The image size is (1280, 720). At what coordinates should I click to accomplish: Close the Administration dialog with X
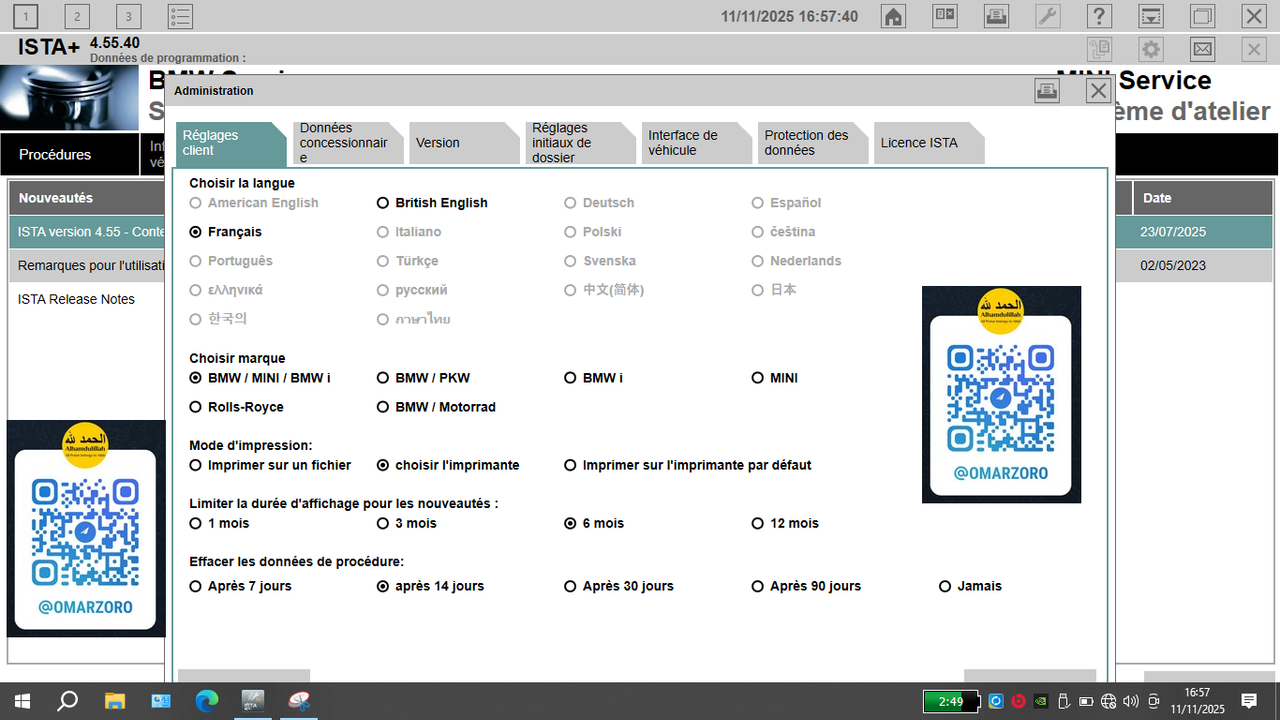click(x=1099, y=91)
